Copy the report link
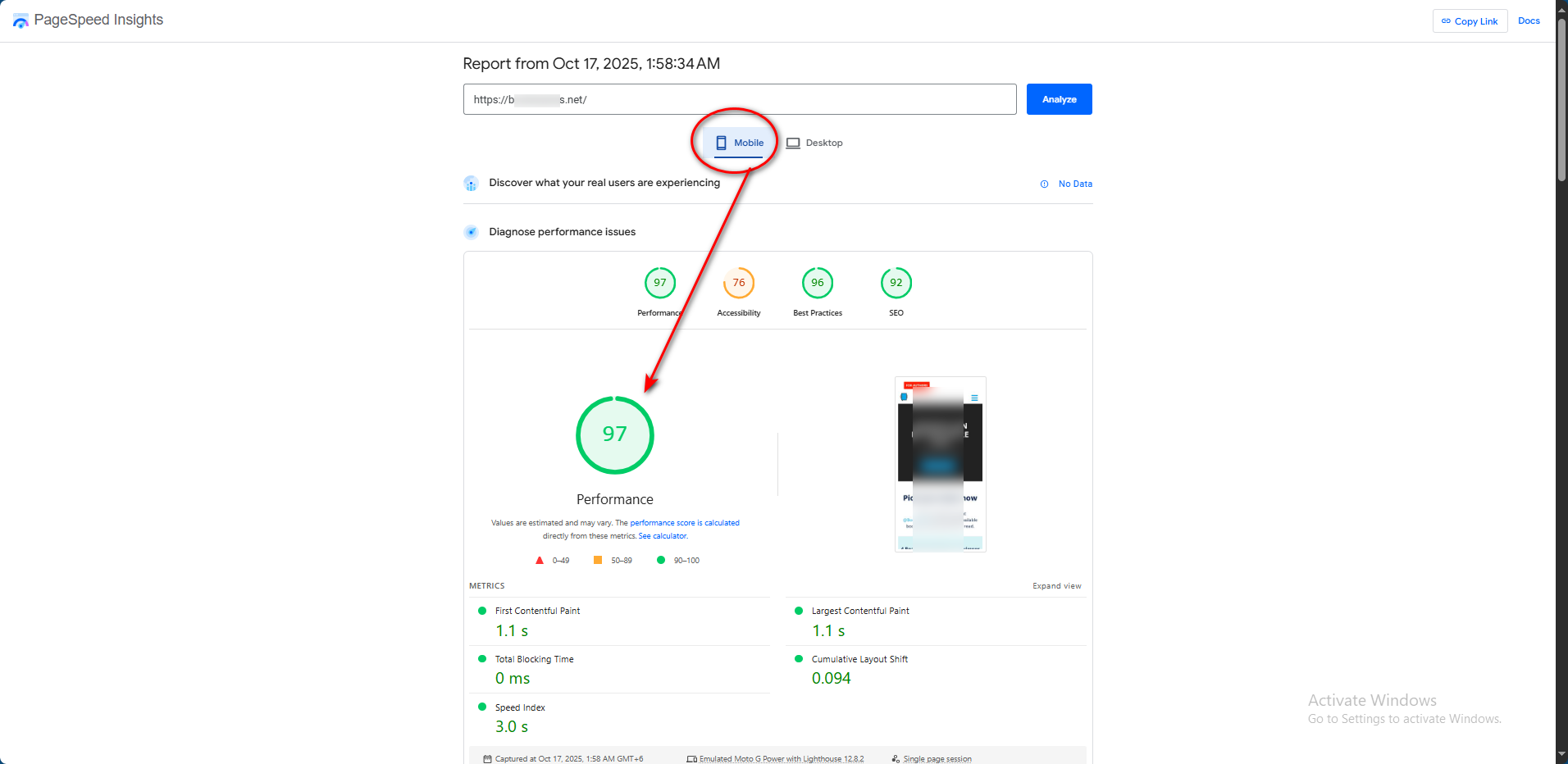Viewport: 1568px width, 764px height. pyautogui.click(x=1470, y=21)
